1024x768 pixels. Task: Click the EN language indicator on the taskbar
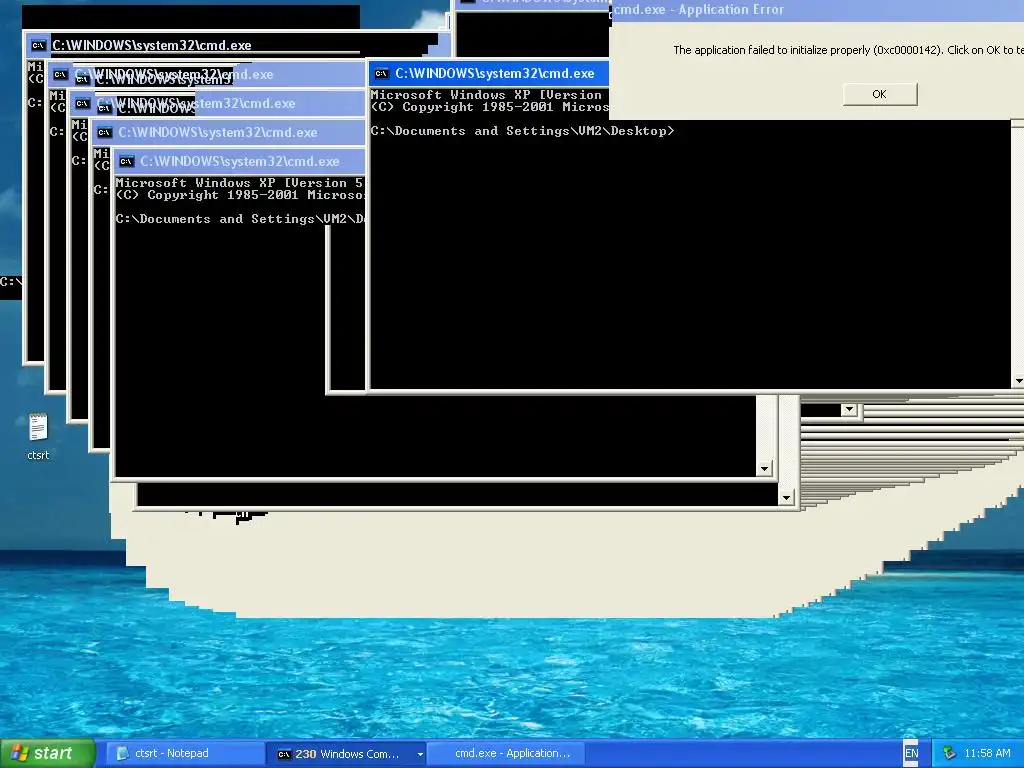[x=912, y=753]
